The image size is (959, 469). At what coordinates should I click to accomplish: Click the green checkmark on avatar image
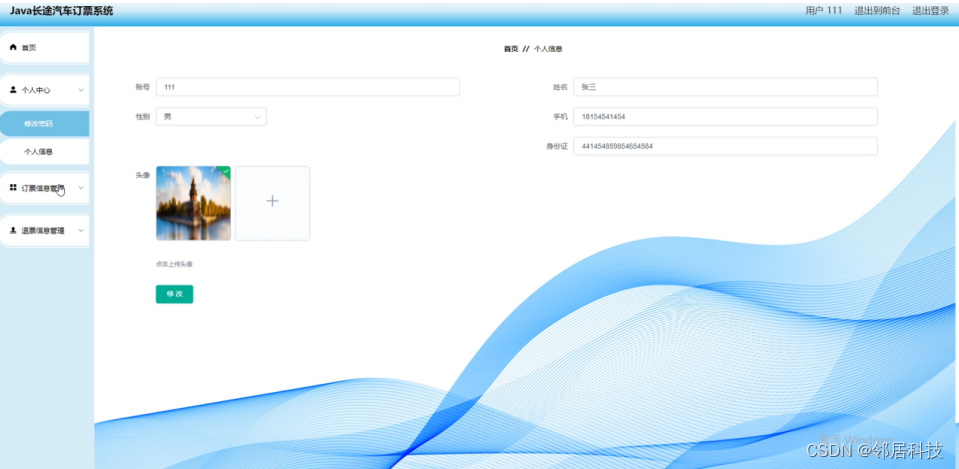[226, 171]
